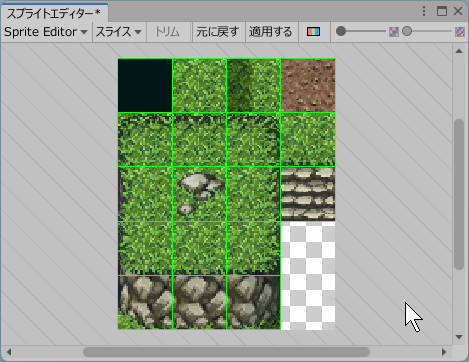
Task: Select the horizontal stone brick wall tile
Action: pos(308,194)
